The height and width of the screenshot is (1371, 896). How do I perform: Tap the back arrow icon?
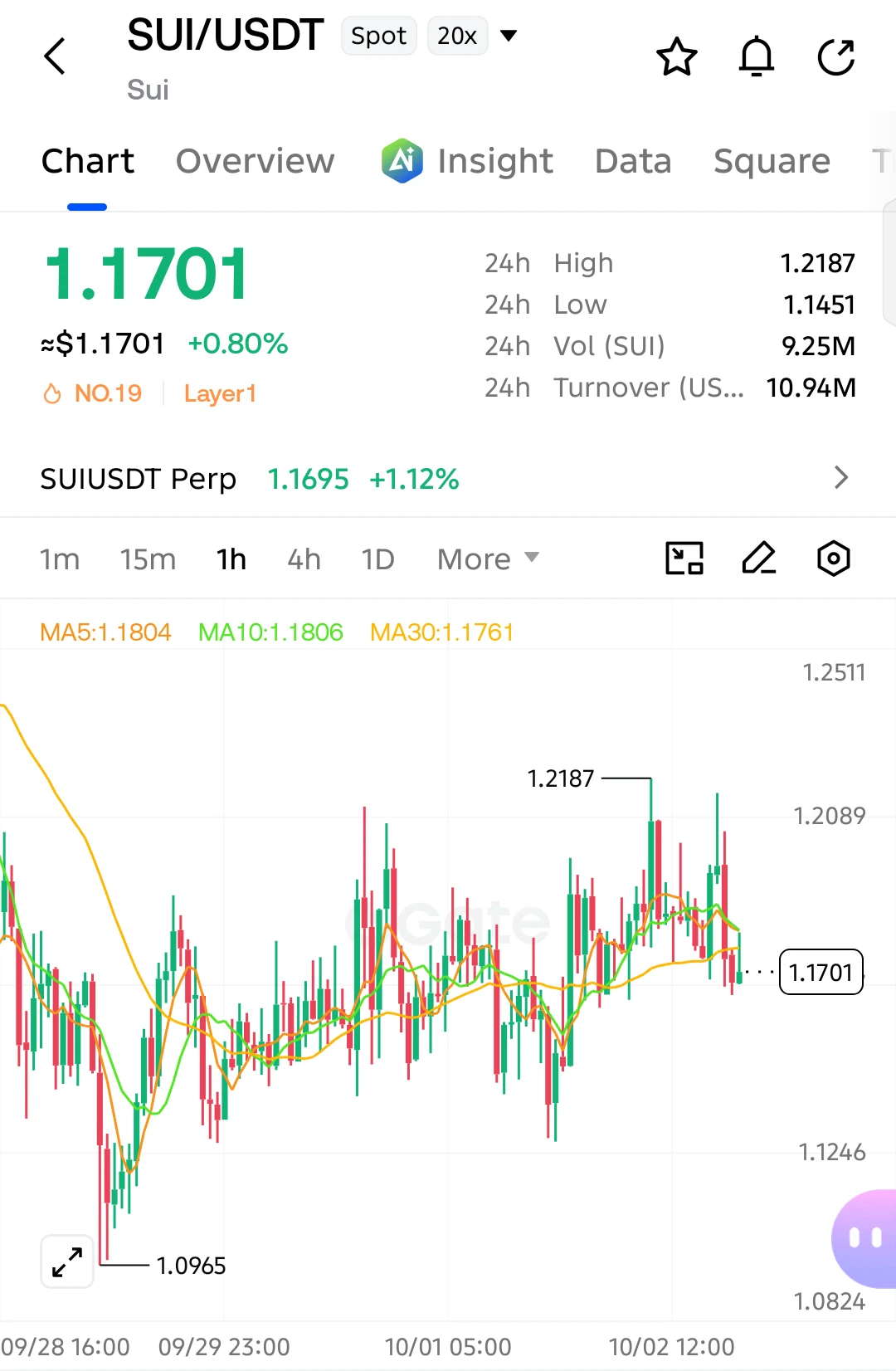coord(55,56)
